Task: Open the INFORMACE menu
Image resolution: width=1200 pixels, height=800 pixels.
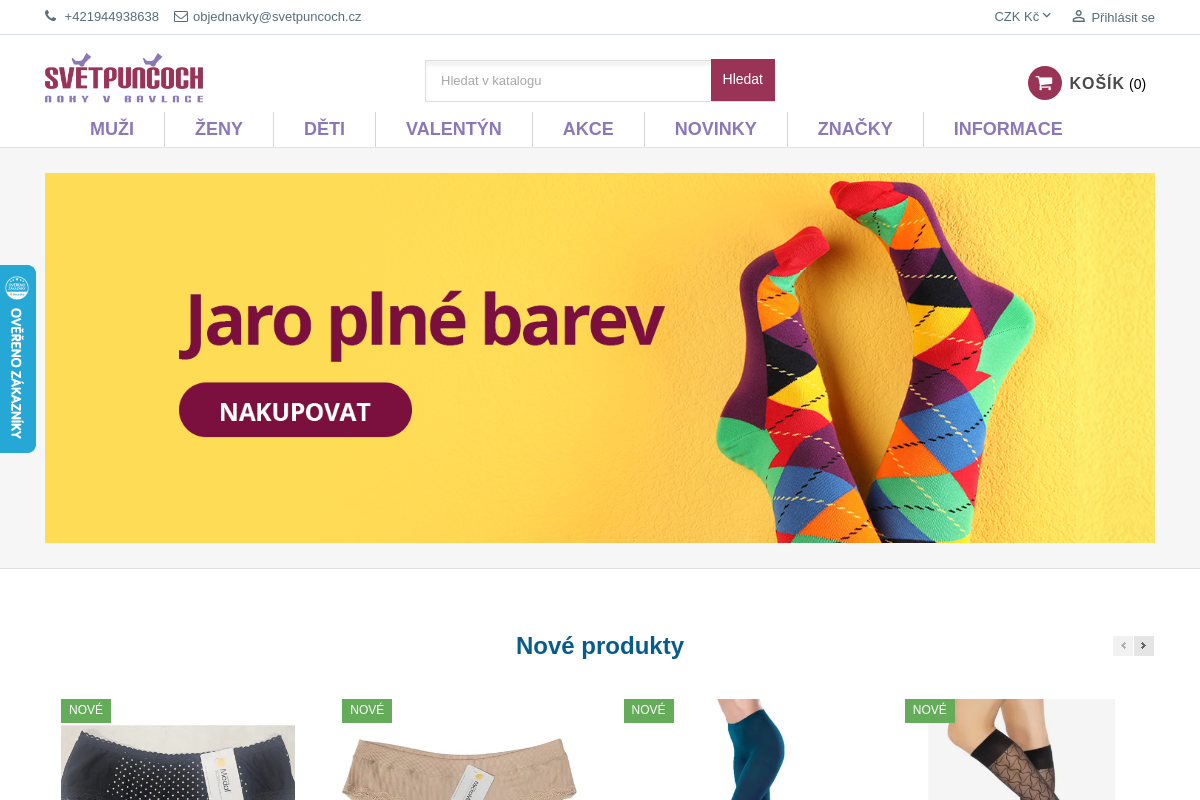Action: pyautogui.click(x=1008, y=129)
